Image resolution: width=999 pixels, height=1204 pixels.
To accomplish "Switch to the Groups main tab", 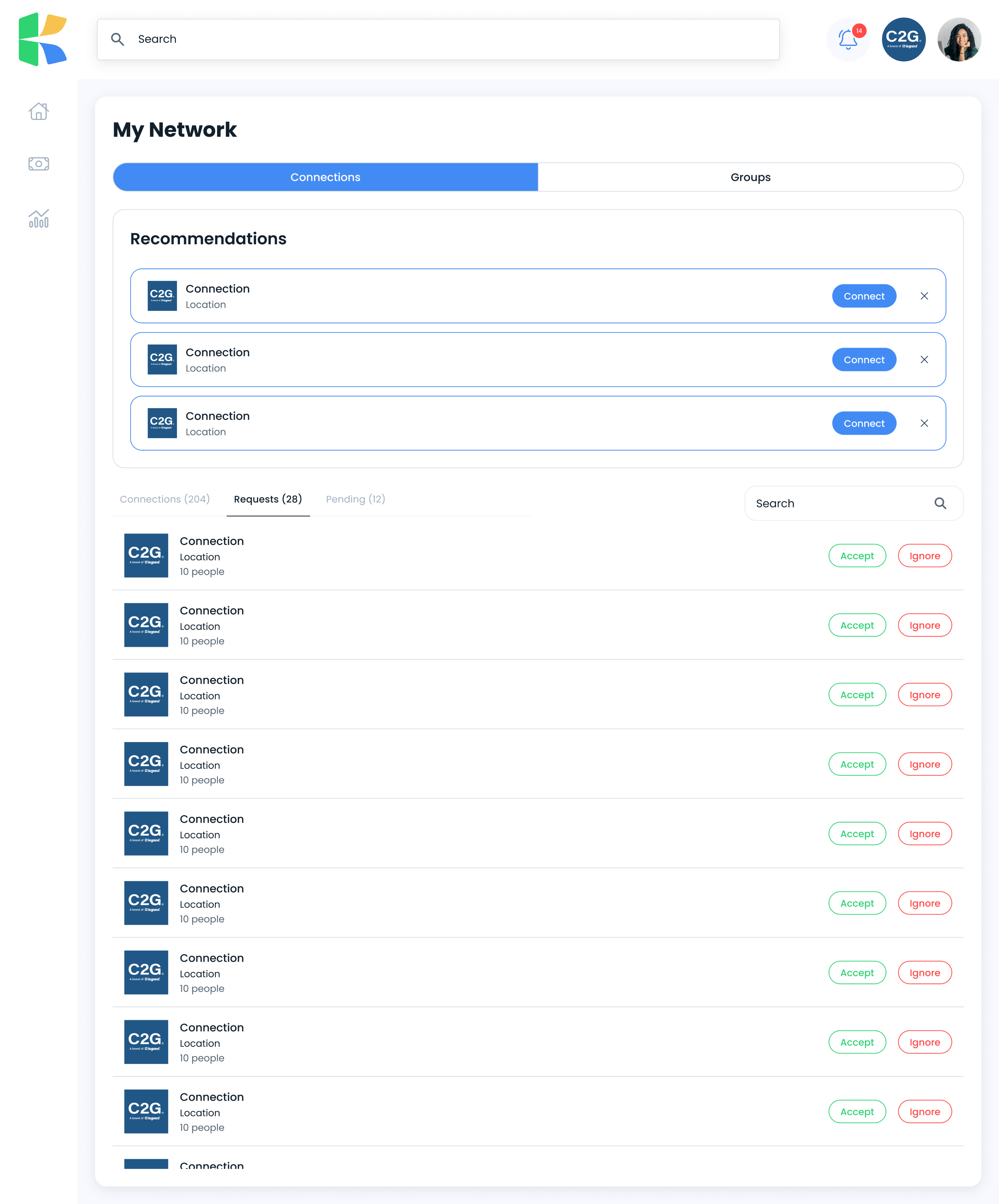I will tap(750, 177).
